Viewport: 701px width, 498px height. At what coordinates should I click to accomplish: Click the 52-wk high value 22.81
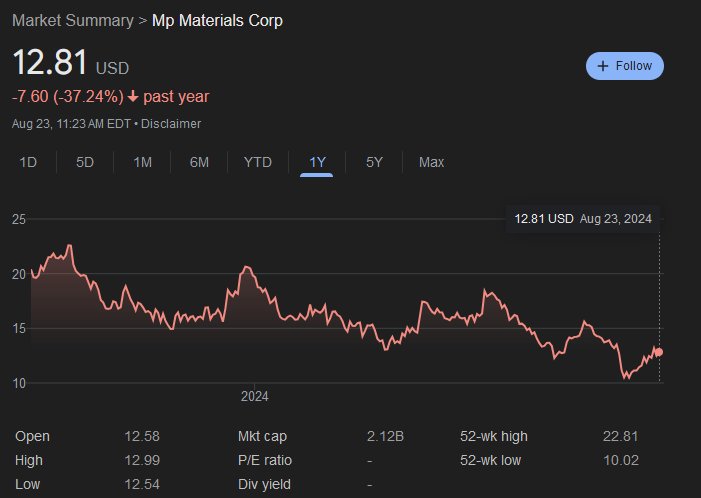pos(621,436)
